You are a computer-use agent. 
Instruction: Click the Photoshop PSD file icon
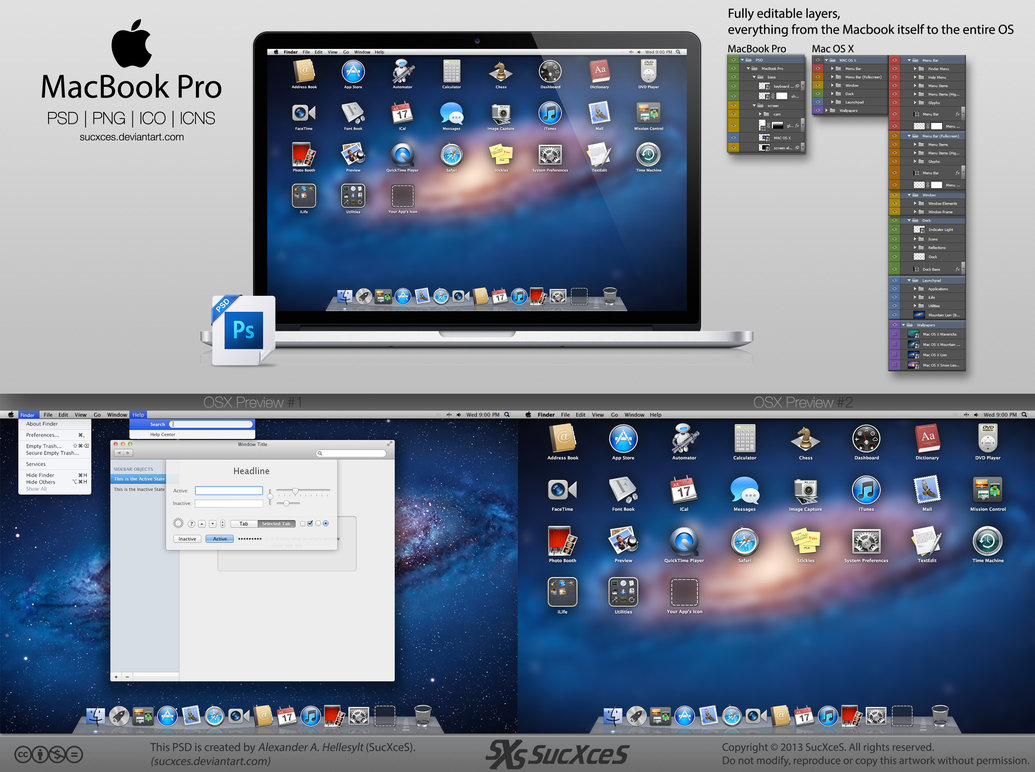point(243,330)
